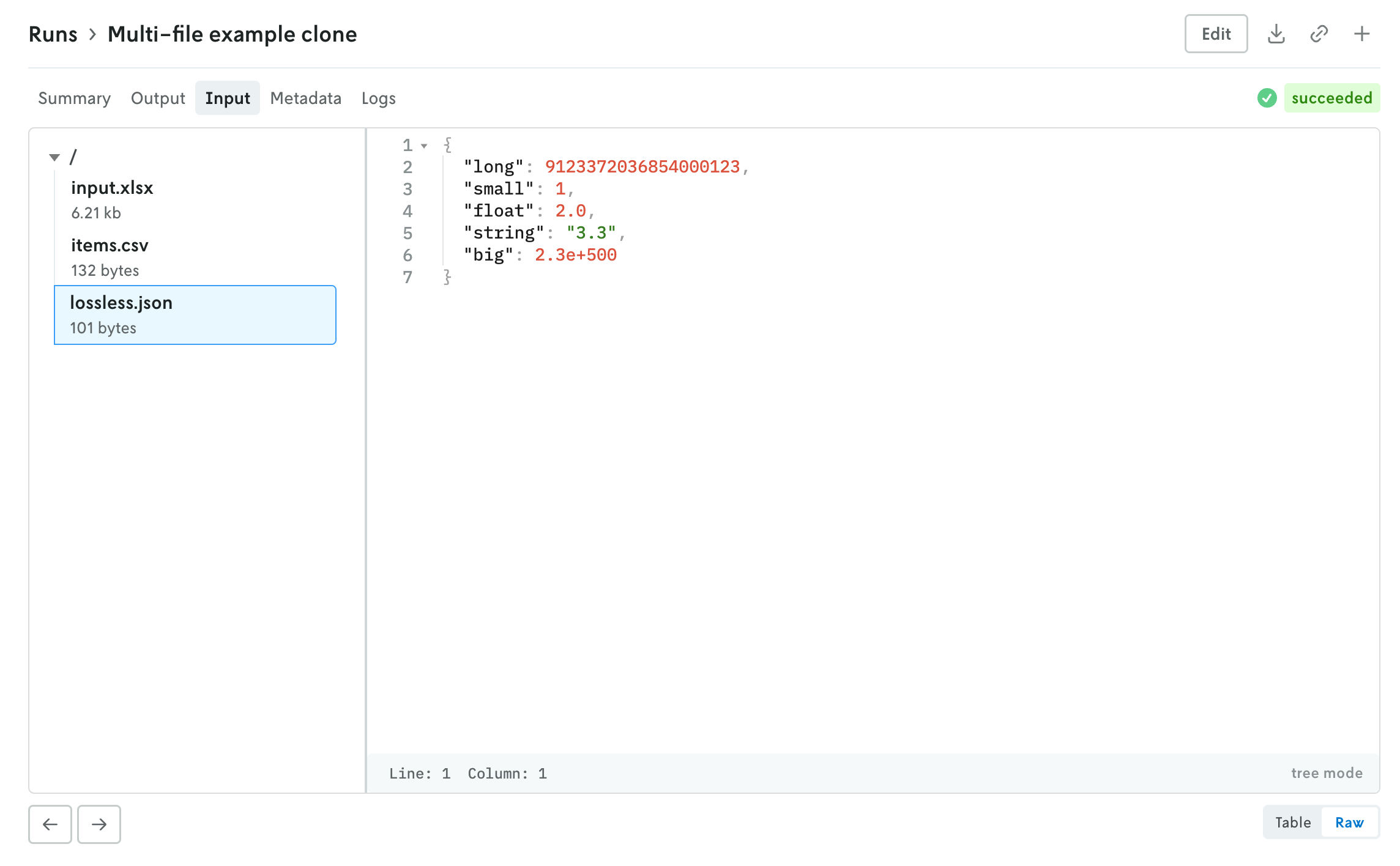Go back using the left arrow button
The height and width of the screenshot is (866, 1400).
coord(50,824)
